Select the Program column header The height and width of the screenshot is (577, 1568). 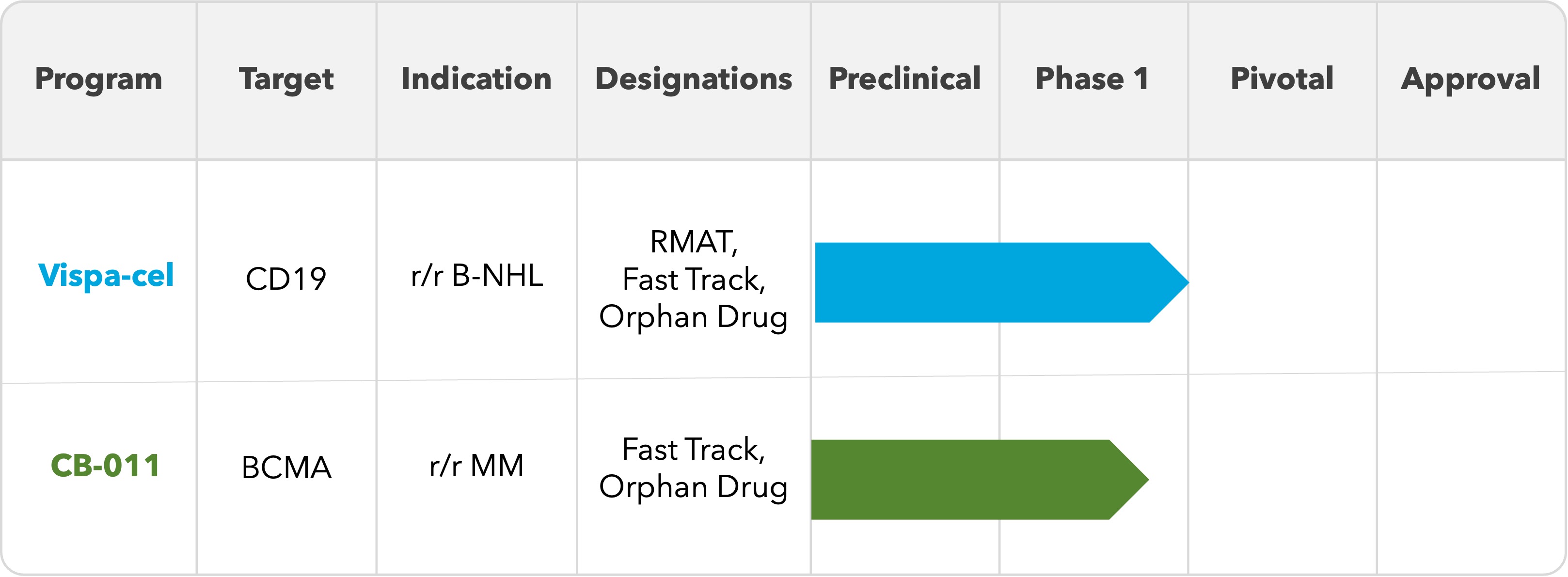tap(98, 79)
